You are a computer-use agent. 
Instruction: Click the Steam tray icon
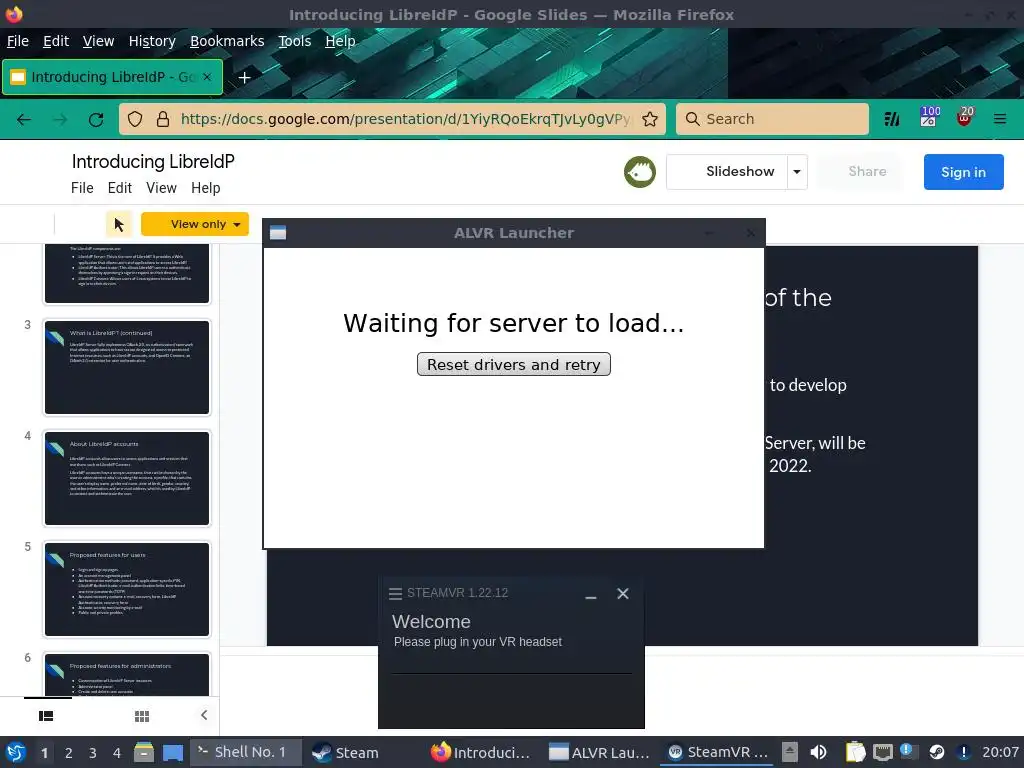937,752
